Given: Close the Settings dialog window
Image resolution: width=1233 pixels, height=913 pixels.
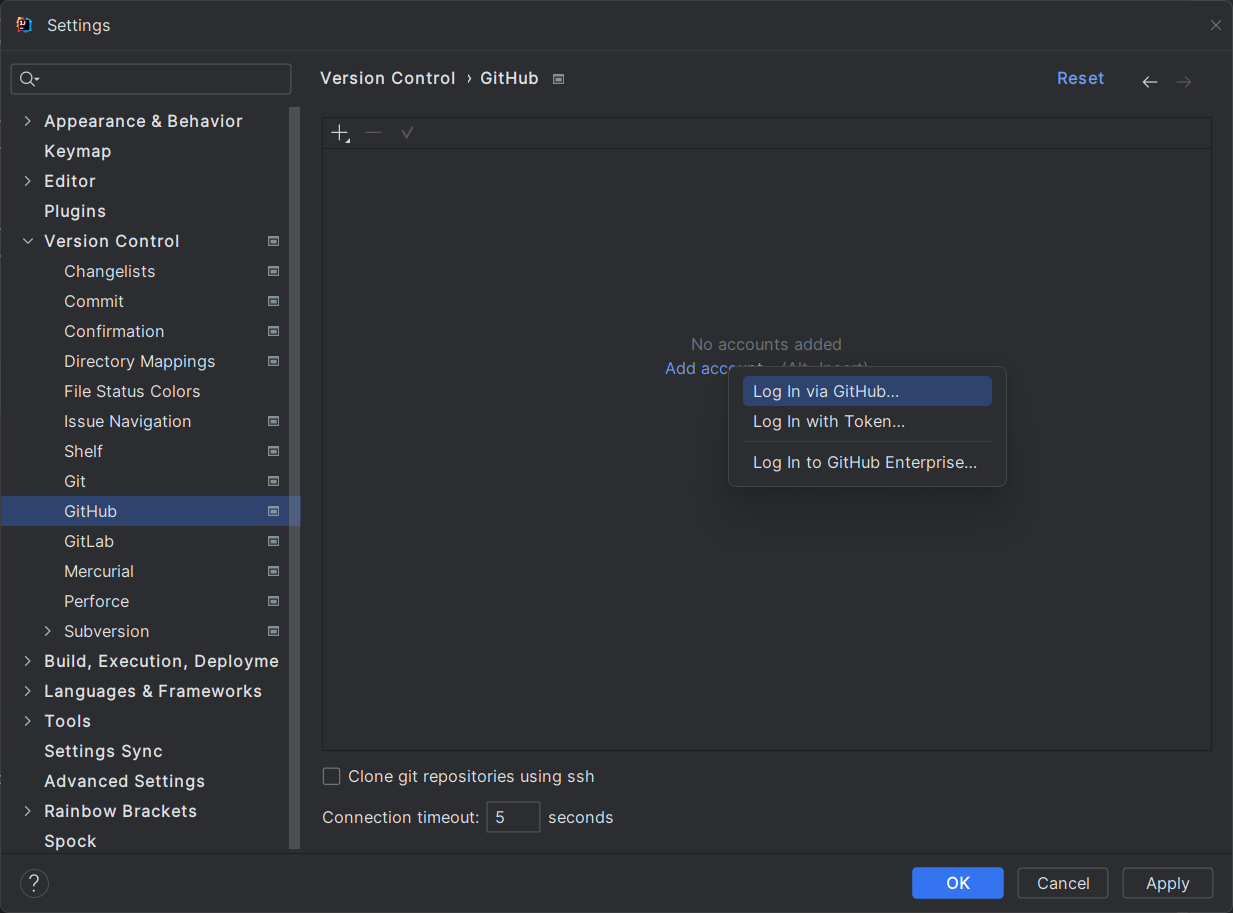Looking at the screenshot, I should [x=1215, y=25].
